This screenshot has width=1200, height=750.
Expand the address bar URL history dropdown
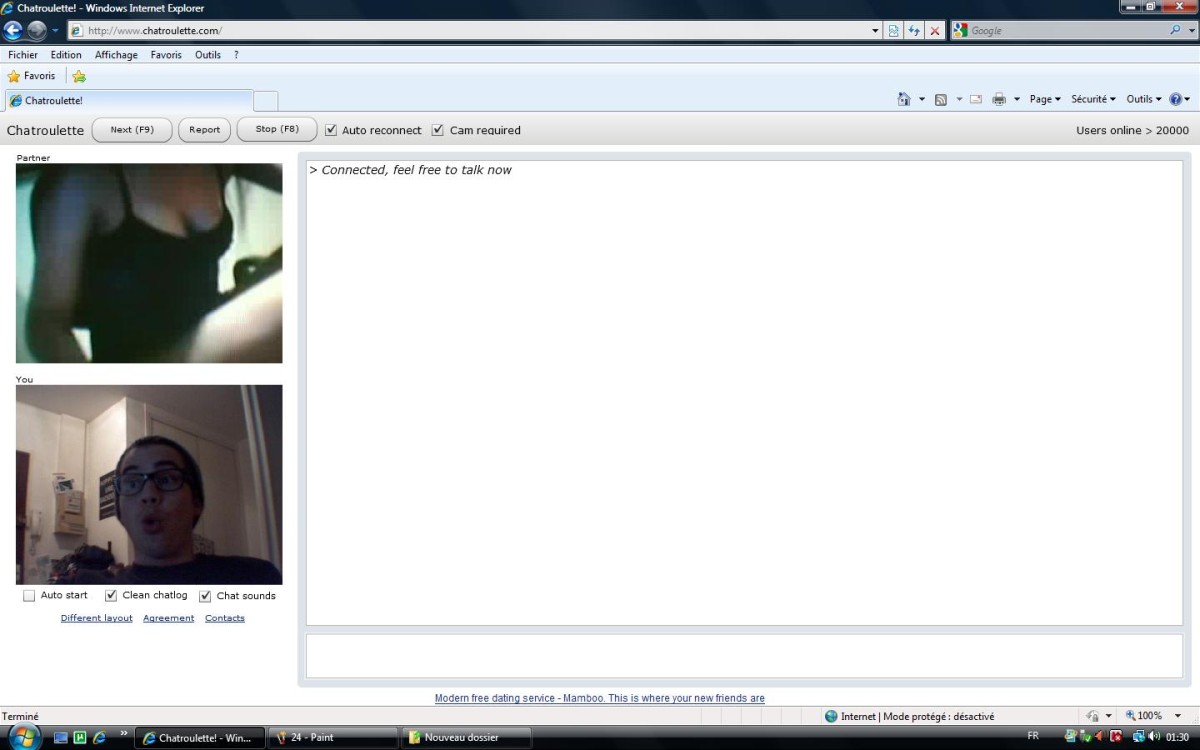(876, 31)
